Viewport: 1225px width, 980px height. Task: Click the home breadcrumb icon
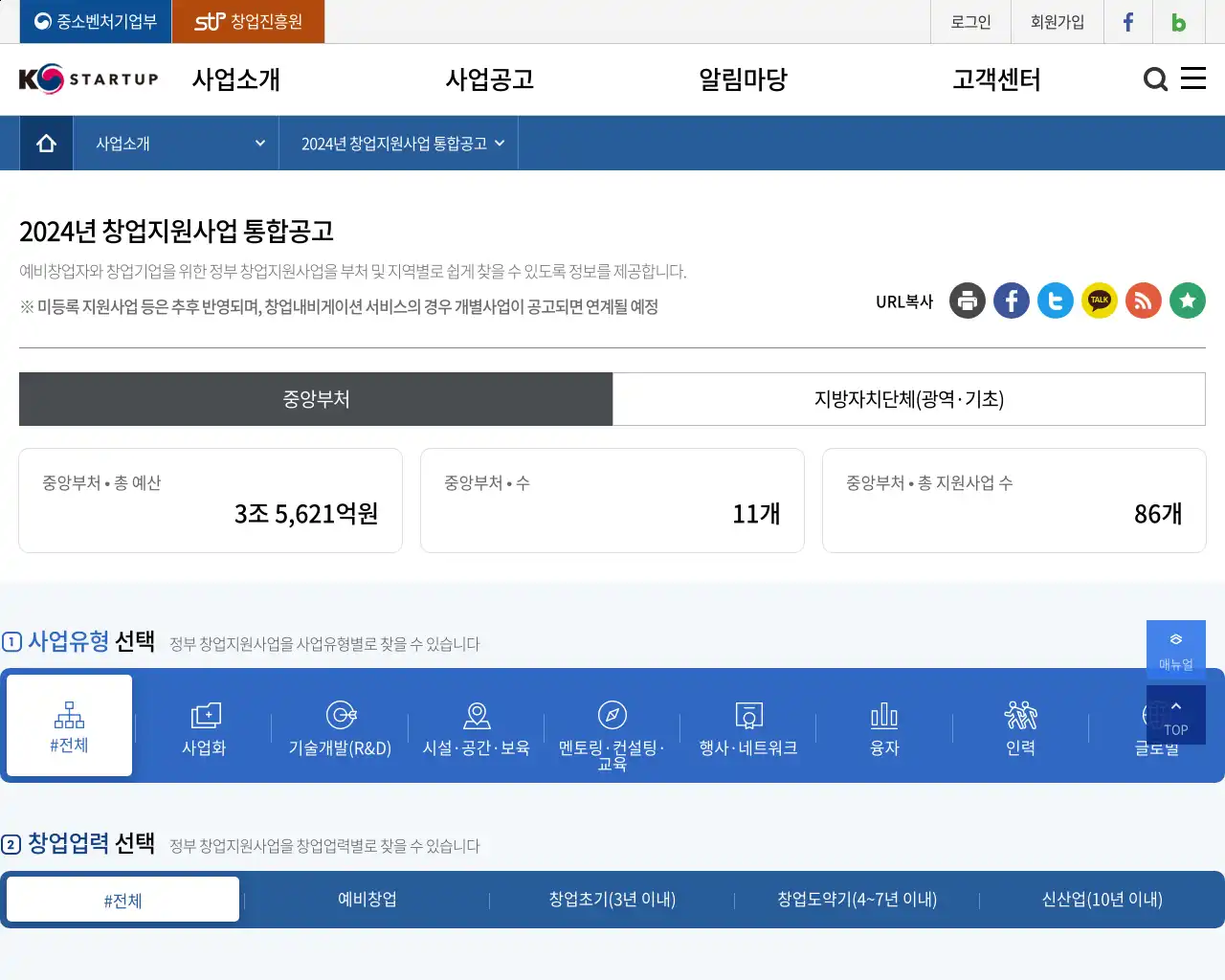[x=45, y=143]
